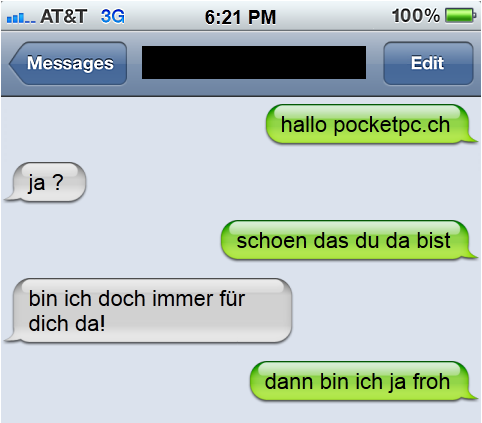This screenshot has width=482, height=423.
Task: Tap the question mark in 'ja ?' bubble
Action: (58, 182)
